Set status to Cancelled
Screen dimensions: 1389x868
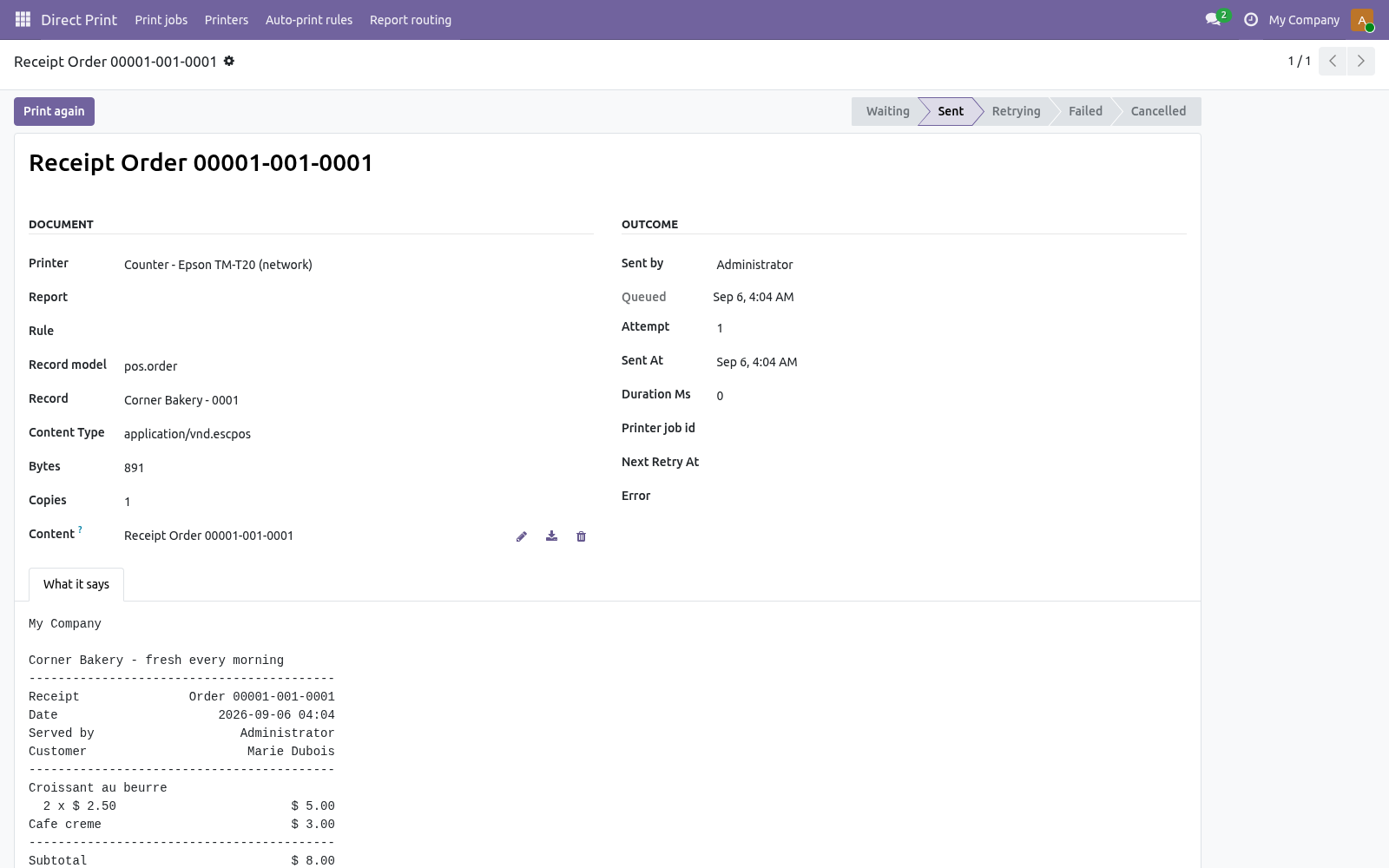coord(1158,111)
